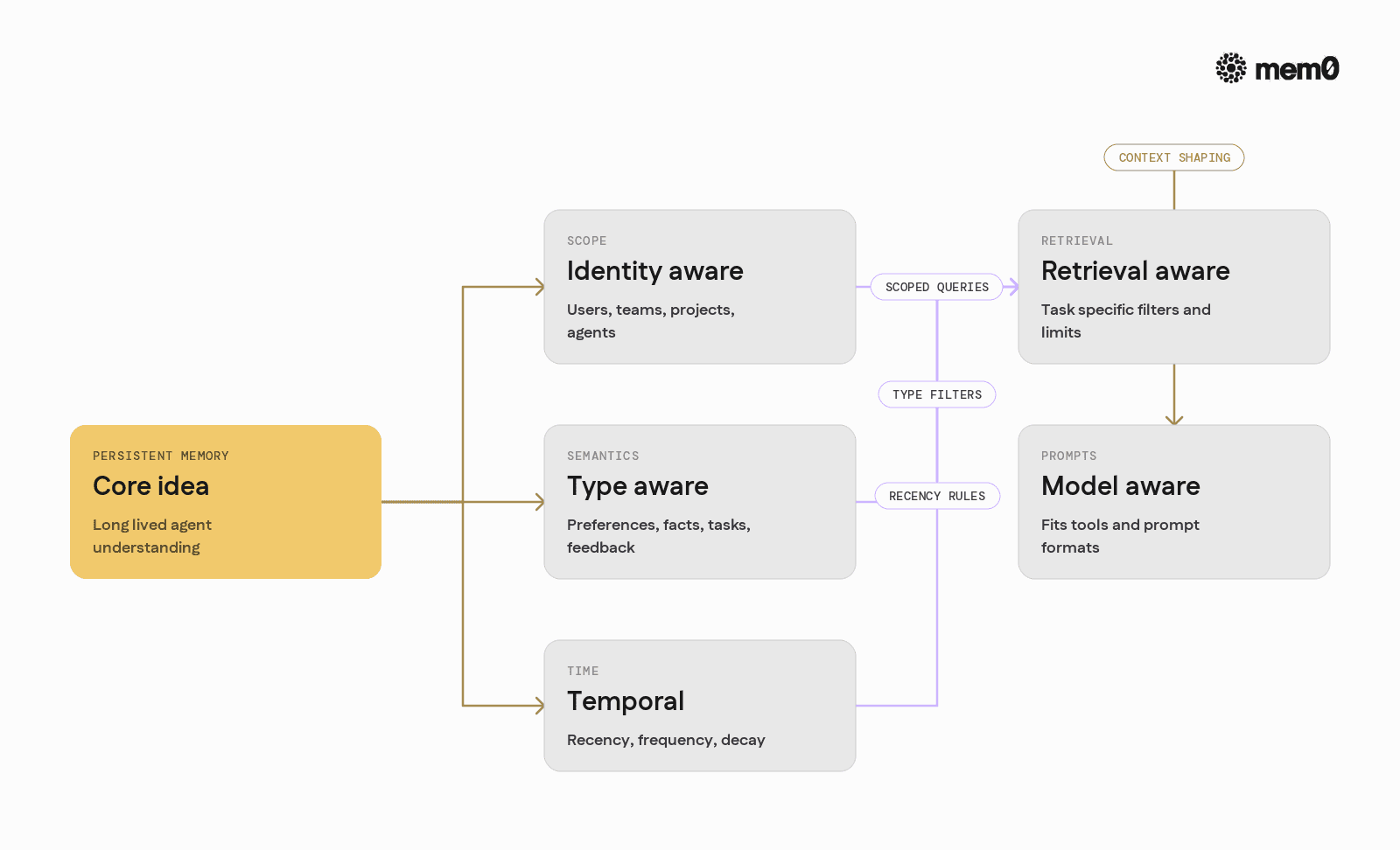Click the Type aware heading
The image size is (1400, 850).
[637, 486]
